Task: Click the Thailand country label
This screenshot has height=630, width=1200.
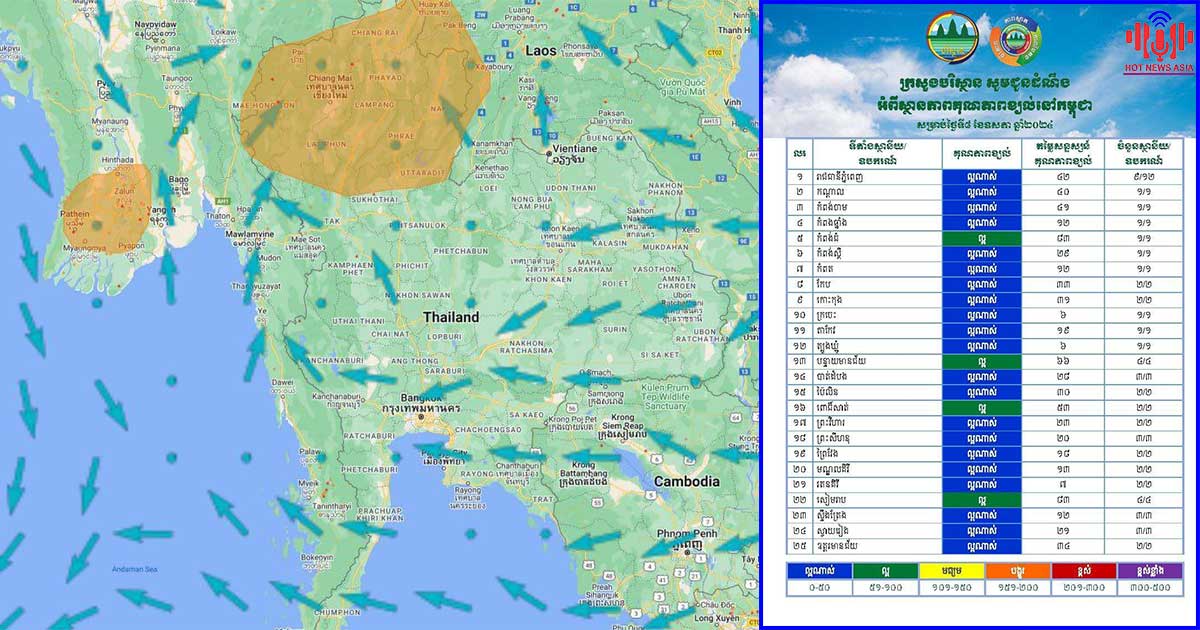Action: (x=450, y=317)
